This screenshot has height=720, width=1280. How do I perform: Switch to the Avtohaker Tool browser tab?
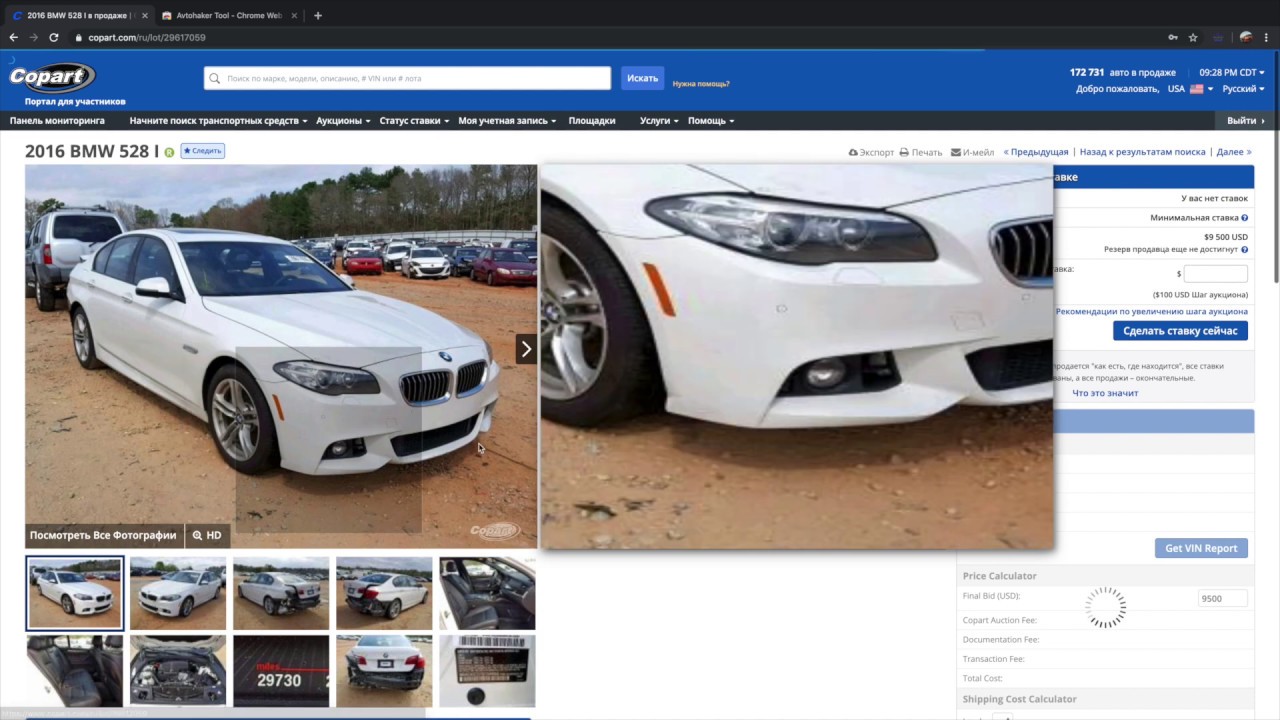click(229, 16)
